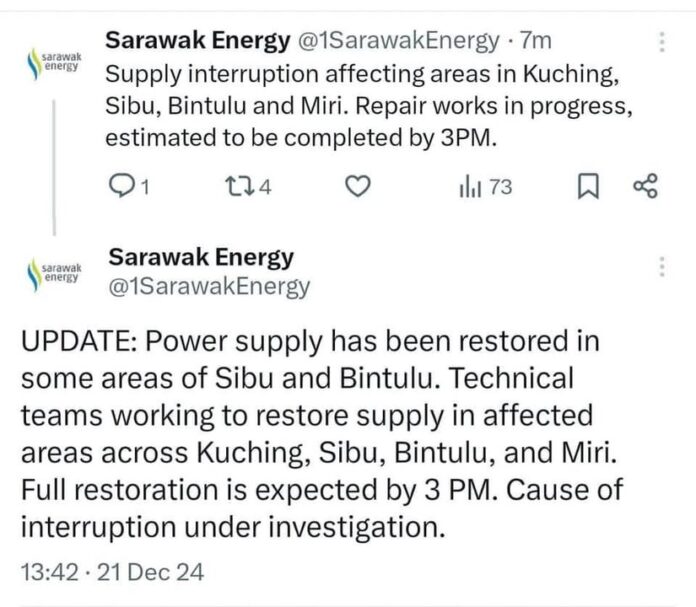696x607 pixels.
Task: Open the more options menu on the first tweet
Action: pos(661,41)
